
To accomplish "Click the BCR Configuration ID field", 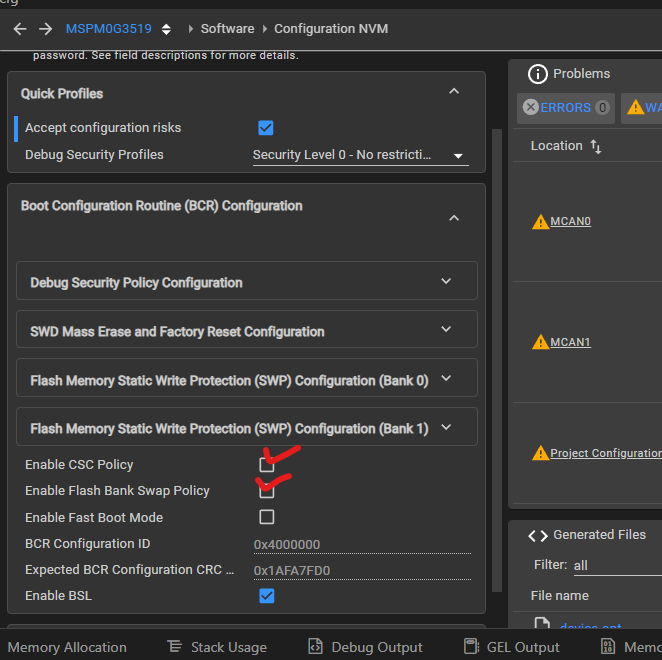I will (360, 545).
